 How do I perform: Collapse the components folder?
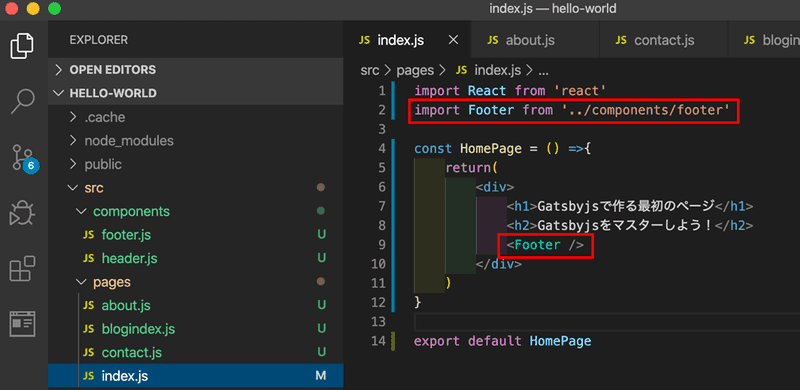point(195,211)
